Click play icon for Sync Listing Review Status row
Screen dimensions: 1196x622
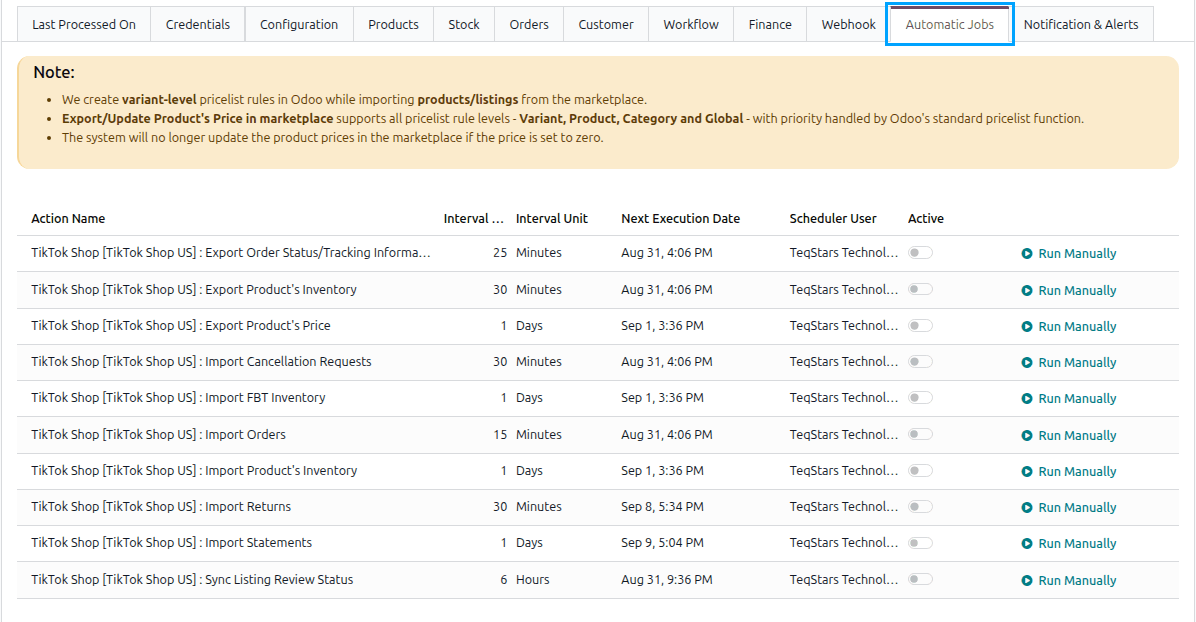1027,580
